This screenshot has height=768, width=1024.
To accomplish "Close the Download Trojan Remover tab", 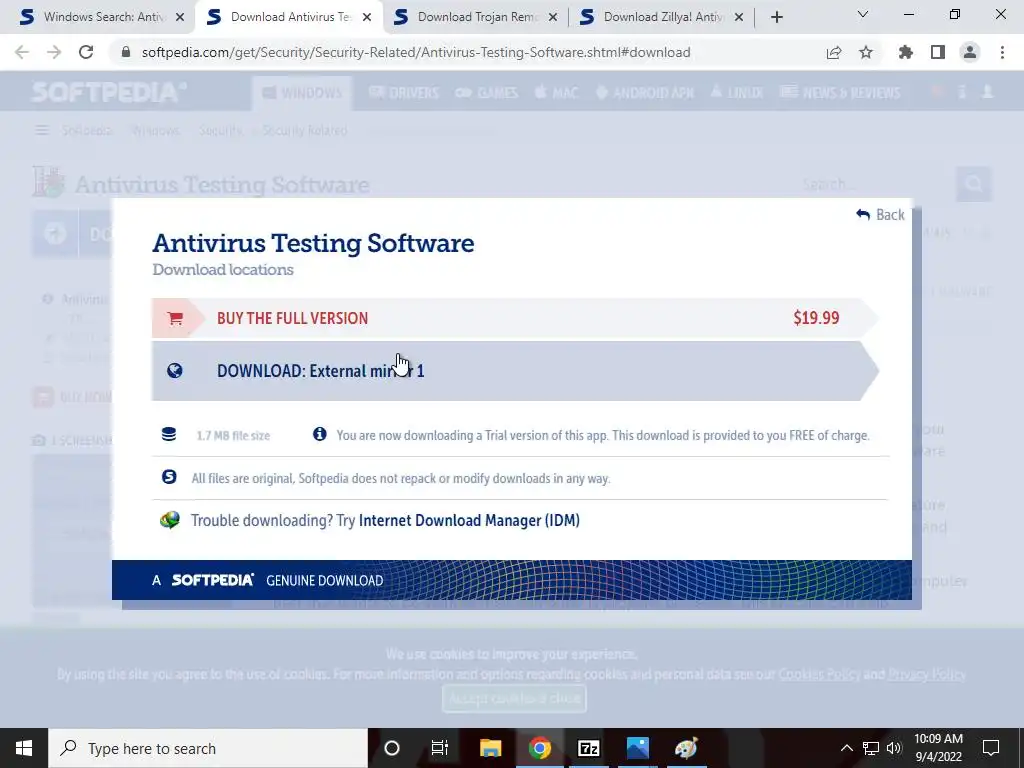I will pyautogui.click(x=552, y=18).
